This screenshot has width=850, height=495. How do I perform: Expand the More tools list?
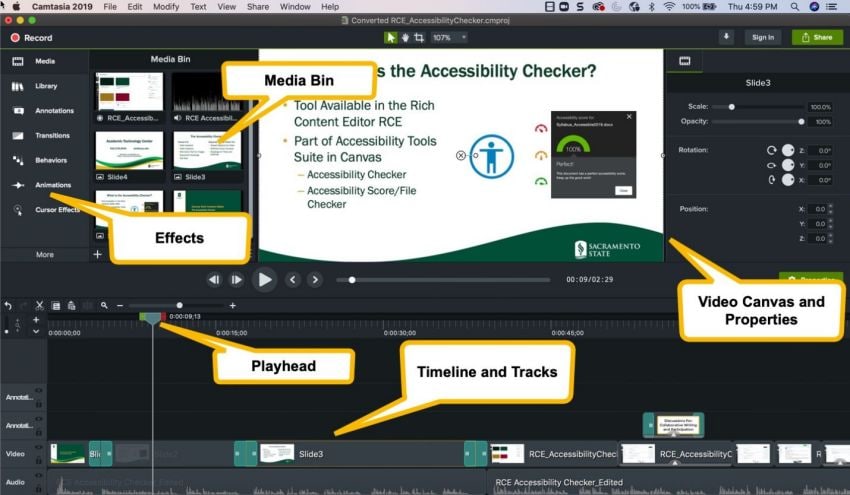44,254
